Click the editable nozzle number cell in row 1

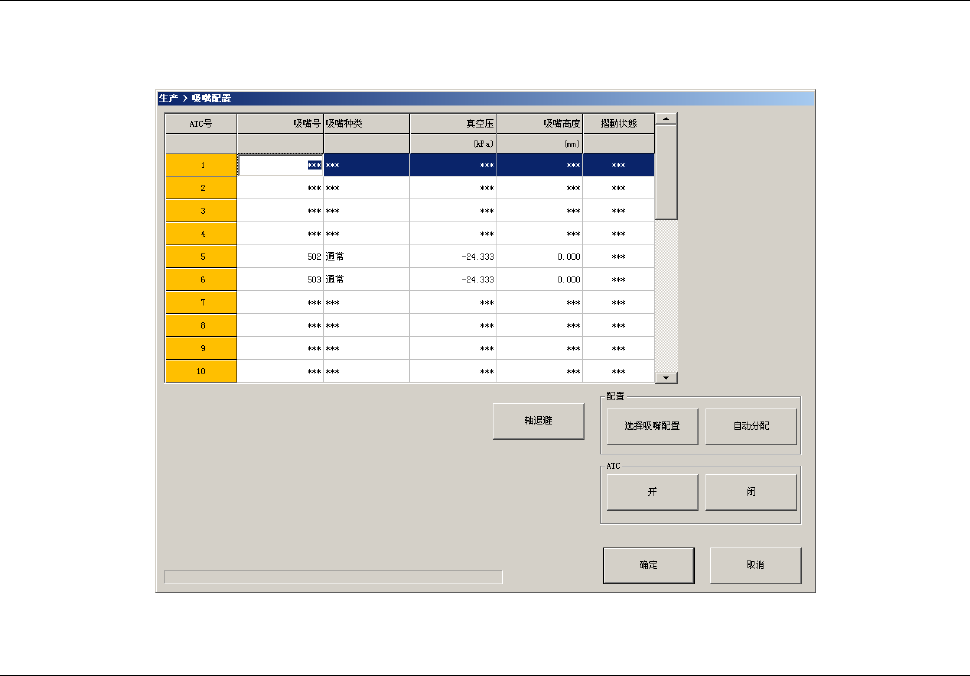tap(280, 165)
